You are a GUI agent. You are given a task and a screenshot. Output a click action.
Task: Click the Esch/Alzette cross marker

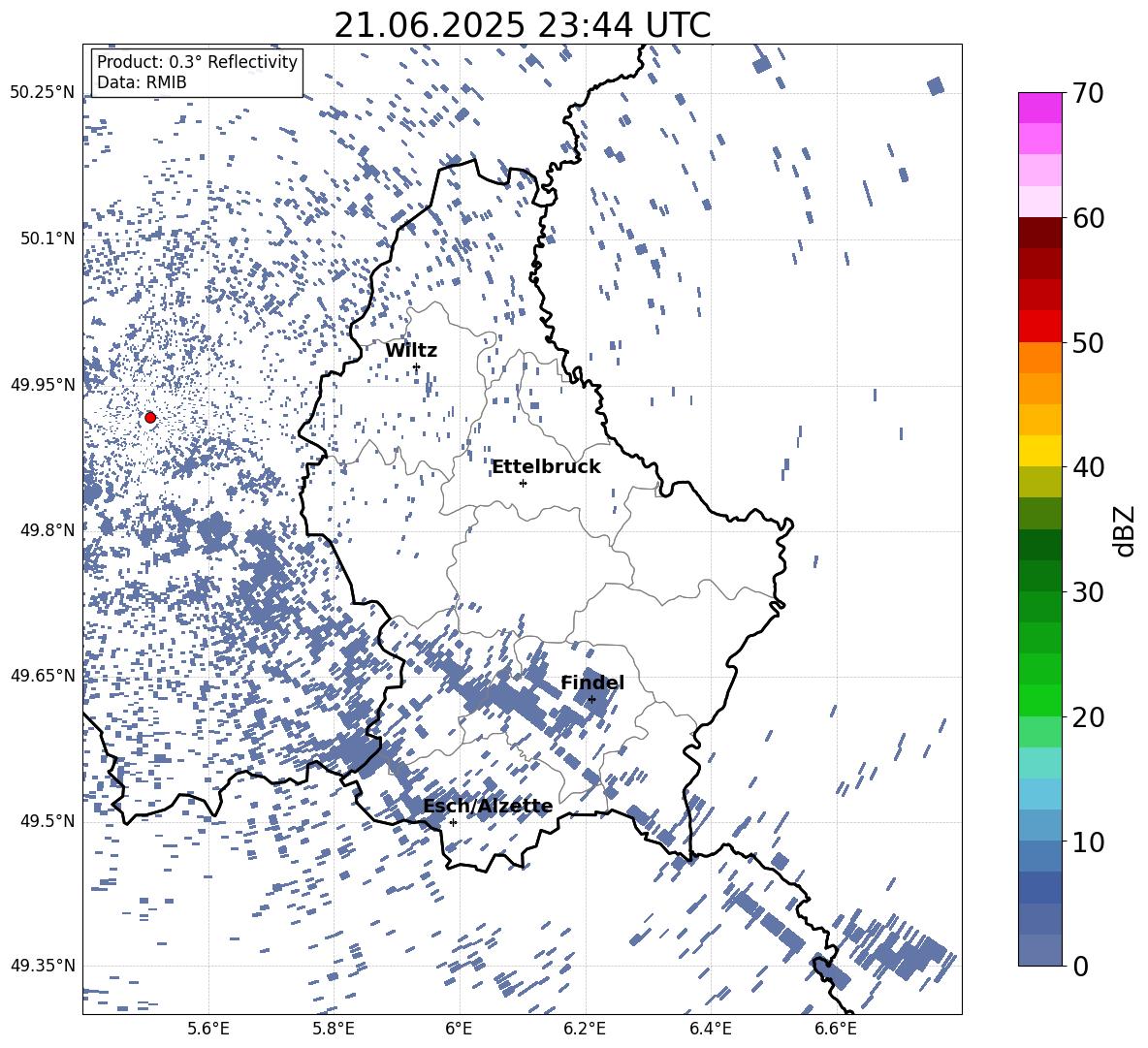[x=453, y=822]
